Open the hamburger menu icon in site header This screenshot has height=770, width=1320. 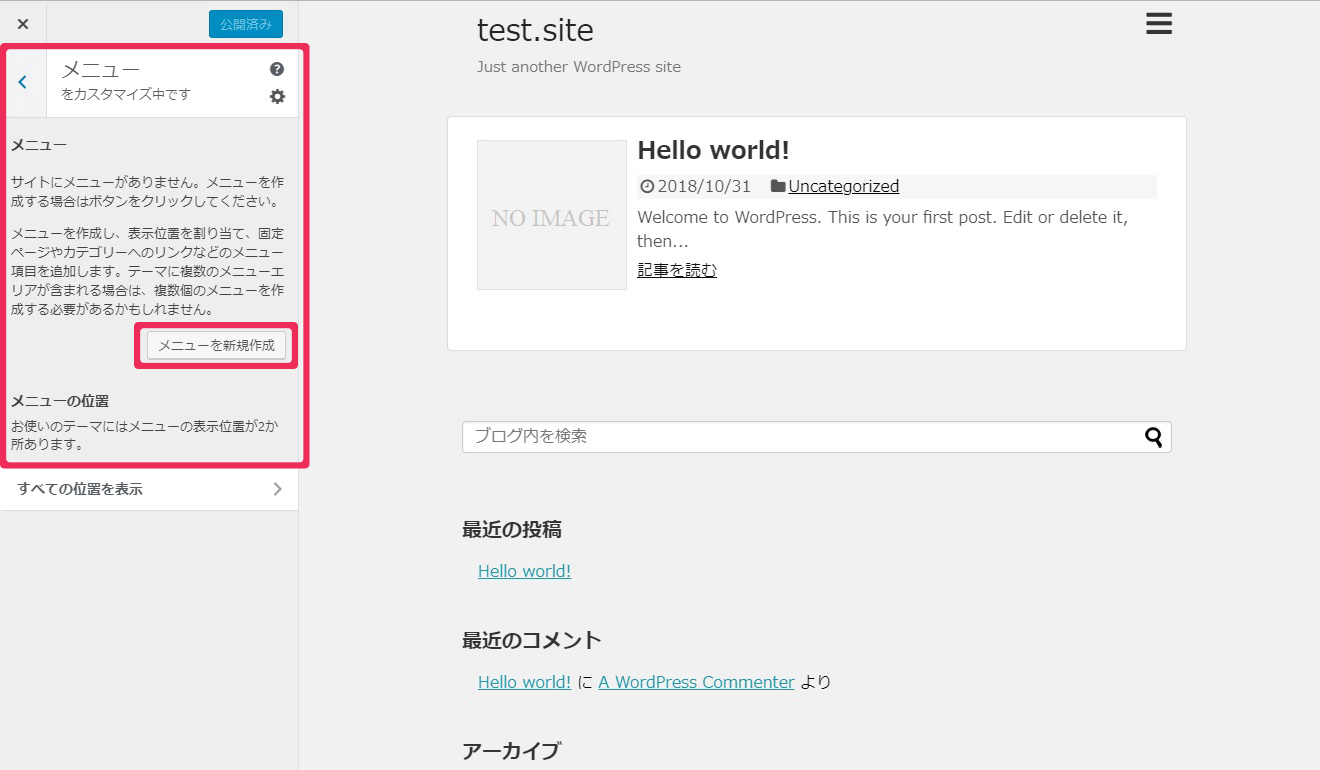[x=1158, y=24]
